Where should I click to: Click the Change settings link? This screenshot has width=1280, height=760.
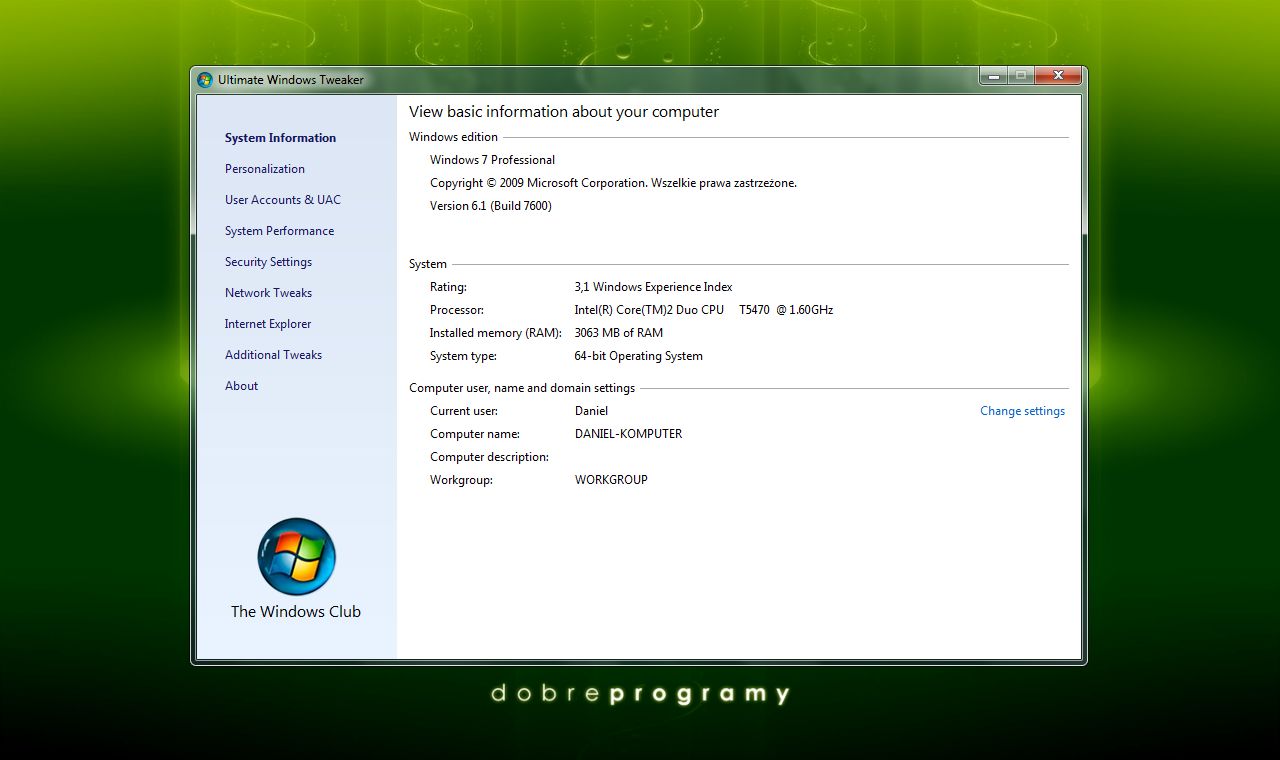click(x=1022, y=411)
